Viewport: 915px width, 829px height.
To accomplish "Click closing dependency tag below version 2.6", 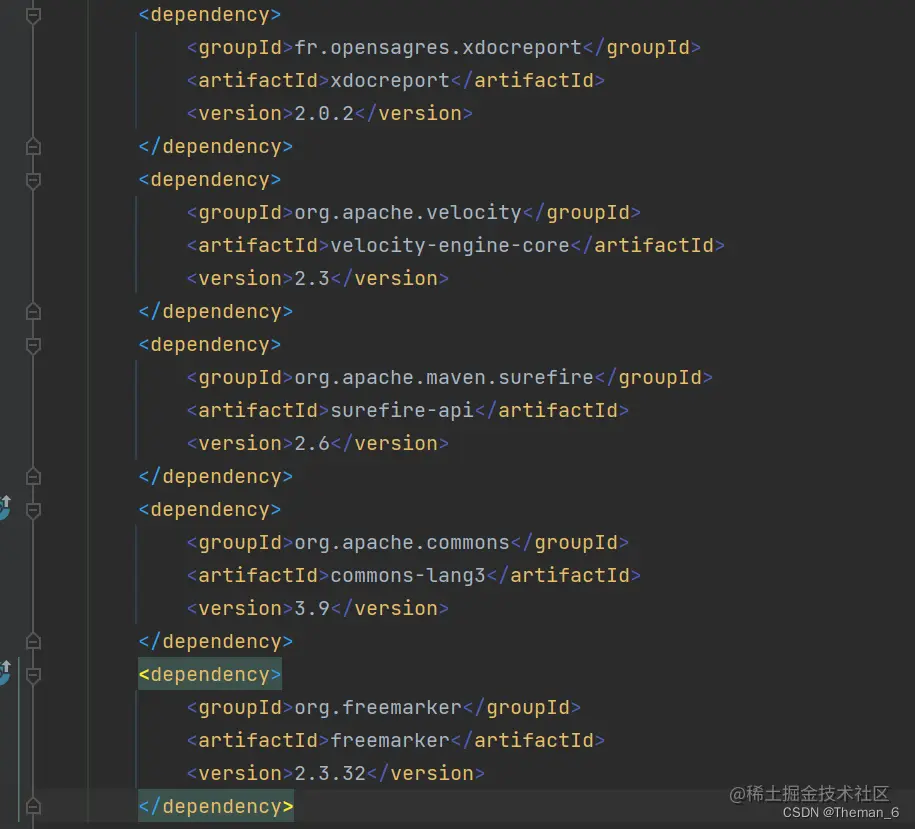I will coord(215,477).
